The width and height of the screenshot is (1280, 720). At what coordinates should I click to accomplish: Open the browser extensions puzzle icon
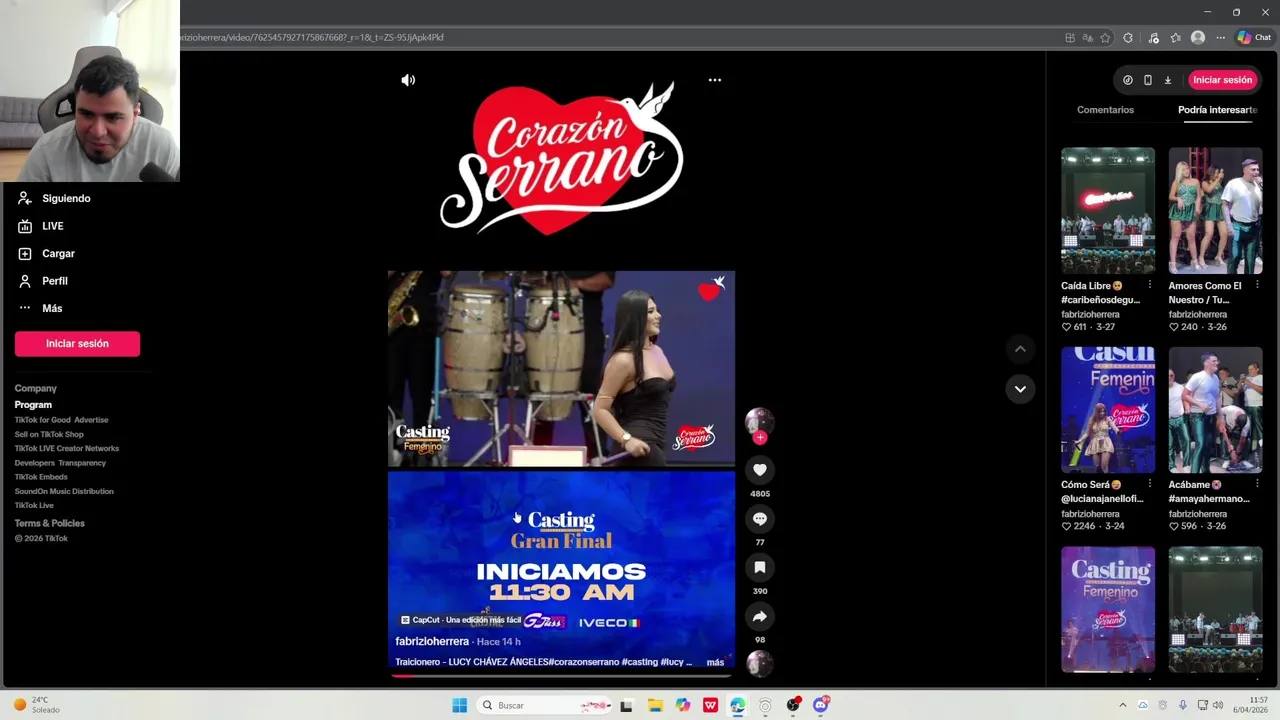(x=1128, y=38)
